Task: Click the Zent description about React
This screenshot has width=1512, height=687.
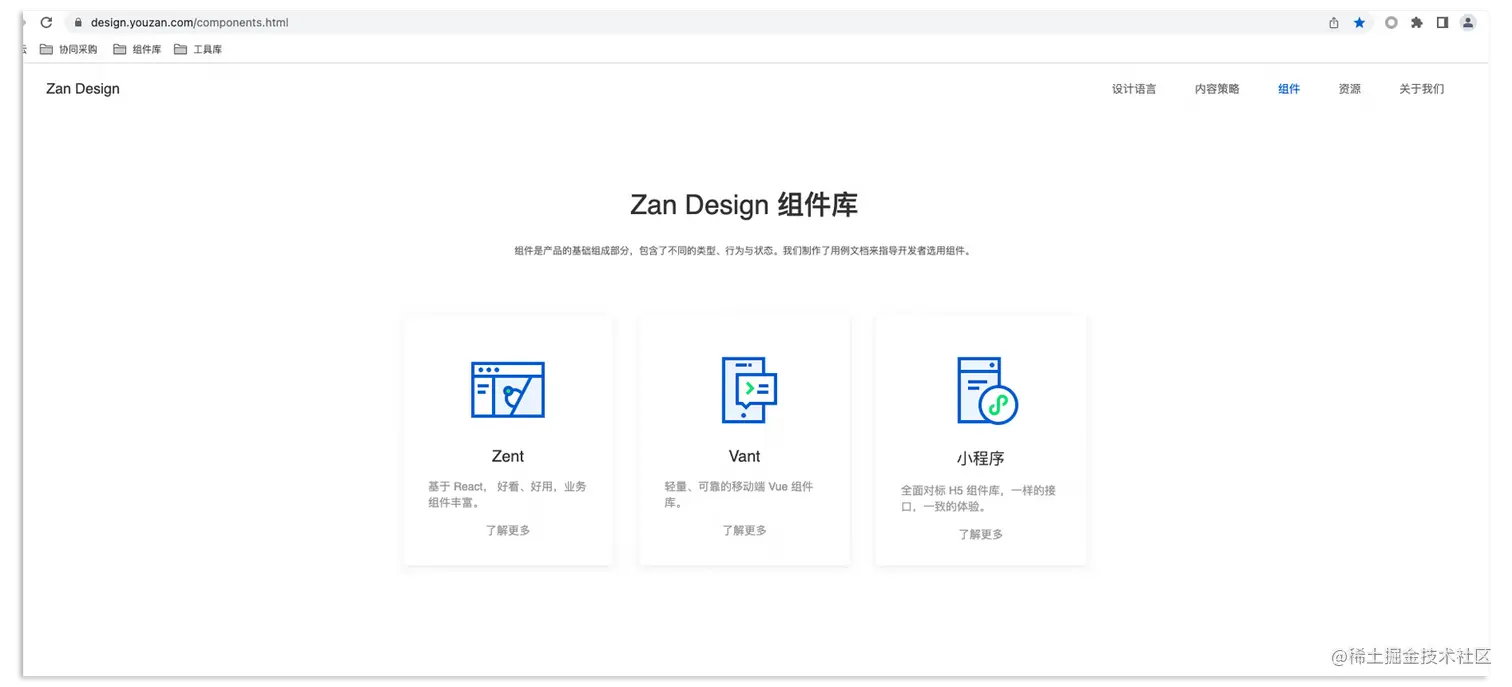Action: [x=508, y=494]
